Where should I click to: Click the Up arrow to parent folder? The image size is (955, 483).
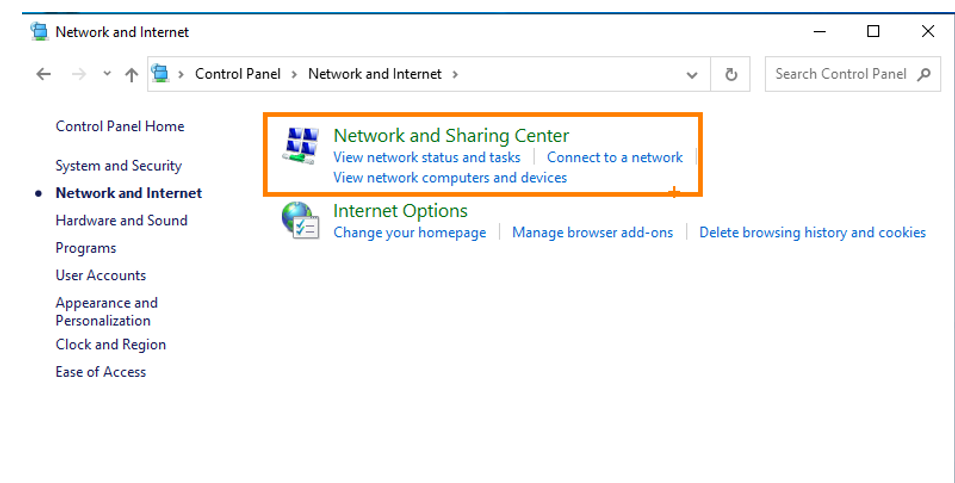pos(132,74)
